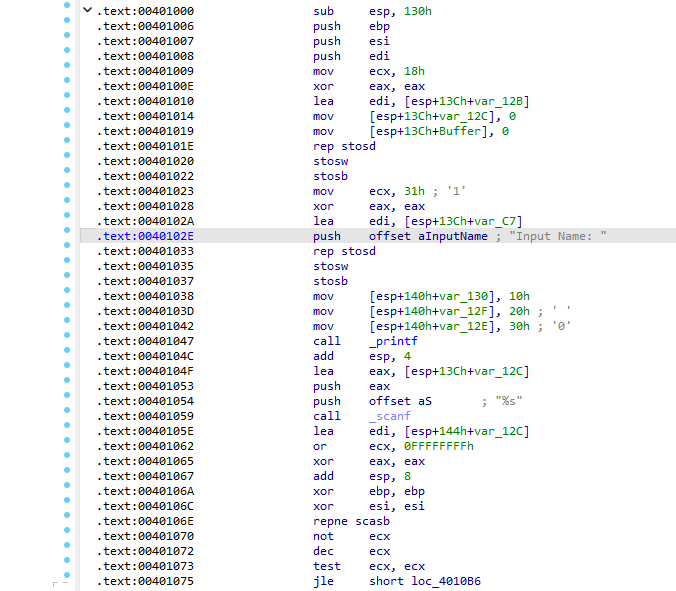Select dec ecx instruction
Screen dimensions: 676x591
(351, 551)
